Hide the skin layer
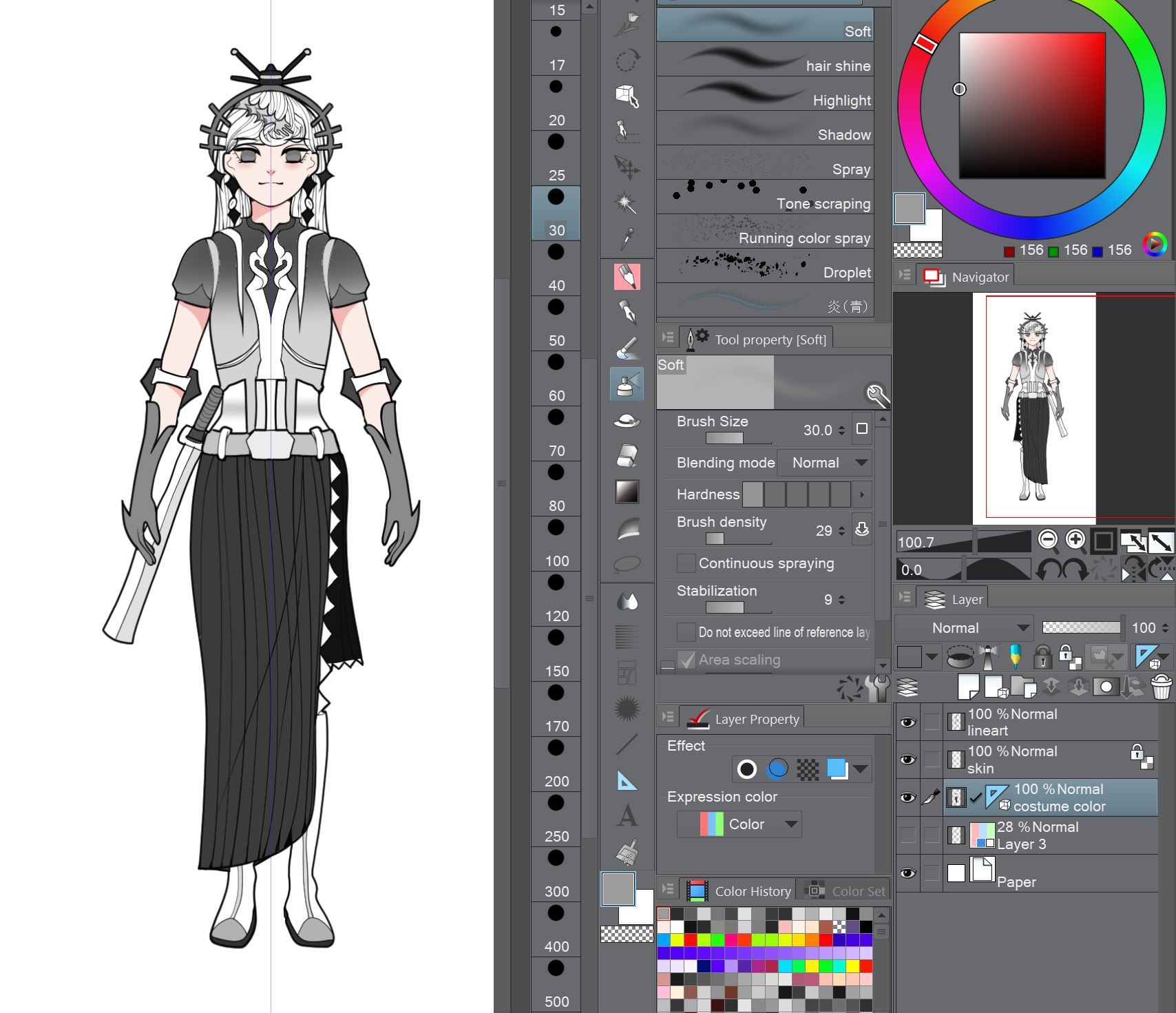 (907, 759)
